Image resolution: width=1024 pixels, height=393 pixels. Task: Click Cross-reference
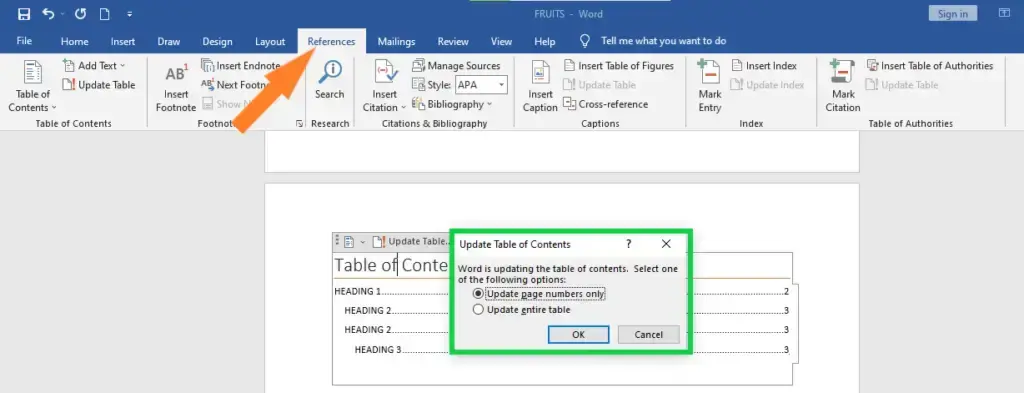(605, 104)
